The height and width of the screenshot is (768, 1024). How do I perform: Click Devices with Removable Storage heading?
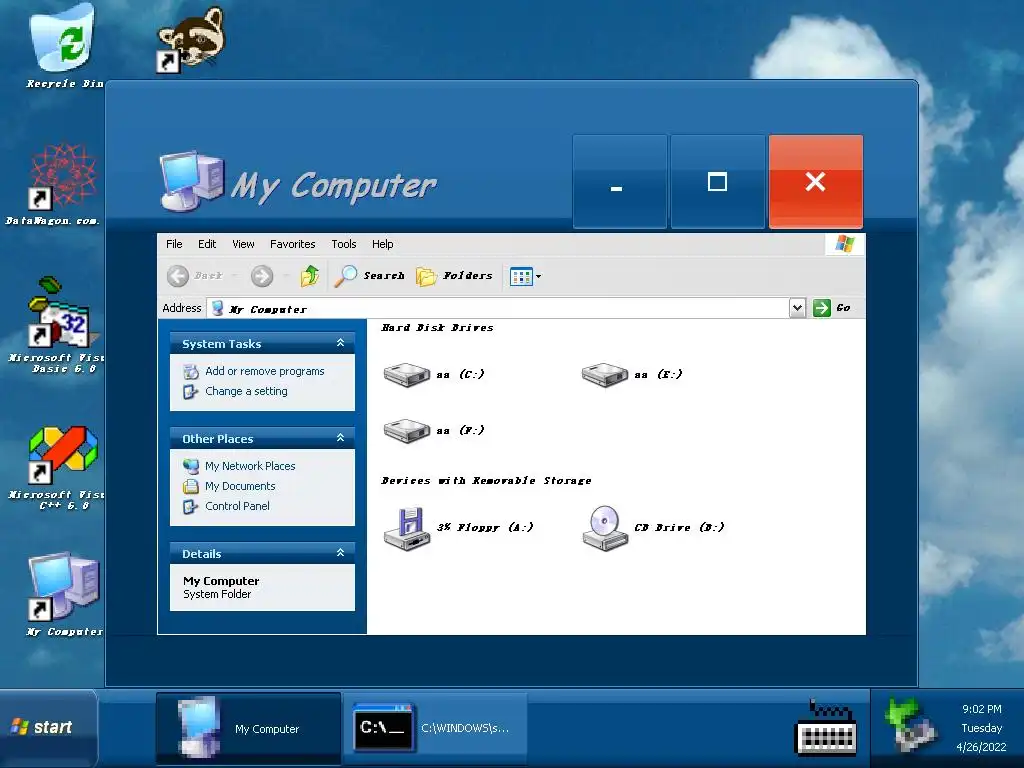click(x=486, y=481)
